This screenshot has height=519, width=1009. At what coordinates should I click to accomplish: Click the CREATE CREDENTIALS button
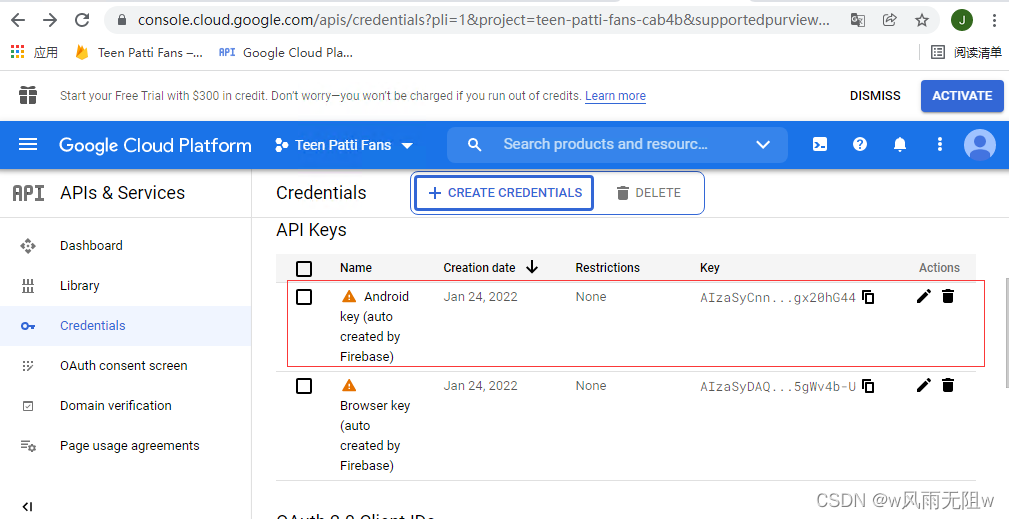pyautogui.click(x=504, y=193)
